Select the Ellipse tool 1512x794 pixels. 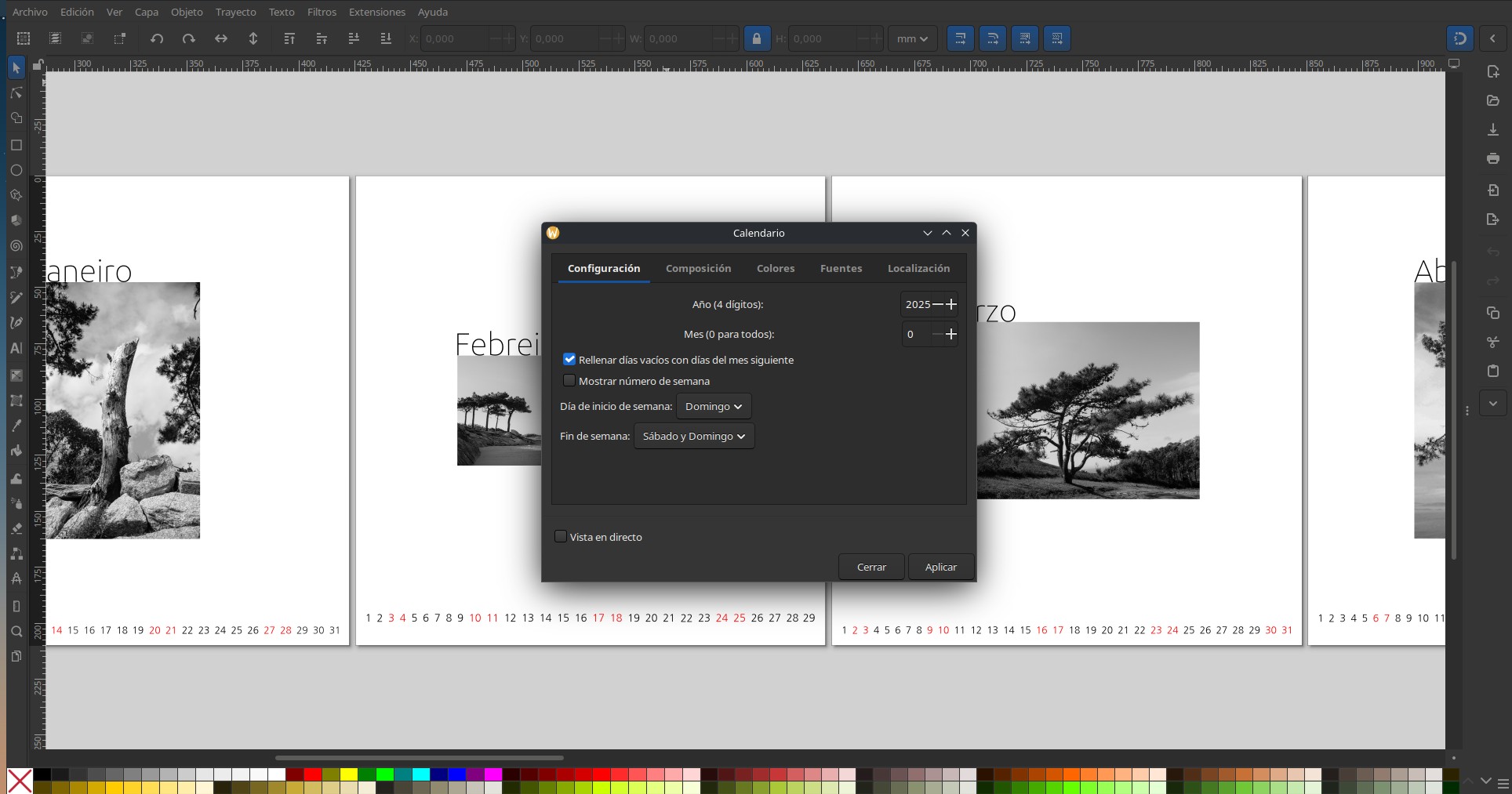16,170
